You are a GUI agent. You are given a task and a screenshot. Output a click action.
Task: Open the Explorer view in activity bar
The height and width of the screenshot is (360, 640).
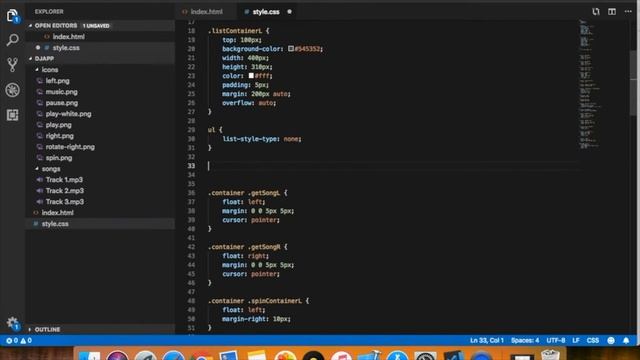pyautogui.click(x=12, y=16)
